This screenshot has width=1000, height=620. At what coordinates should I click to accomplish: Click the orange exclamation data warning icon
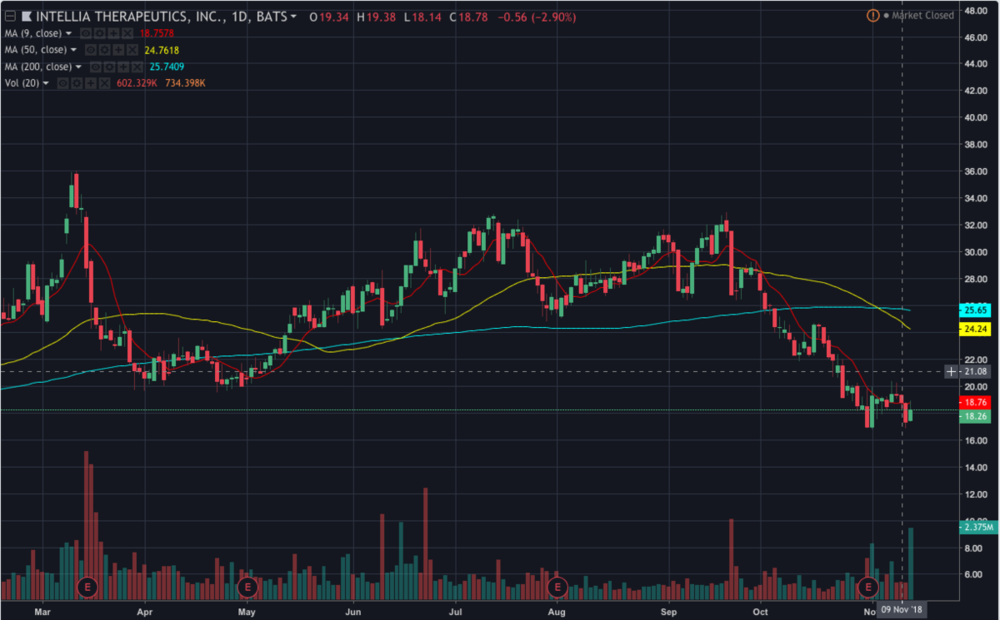(x=874, y=17)
